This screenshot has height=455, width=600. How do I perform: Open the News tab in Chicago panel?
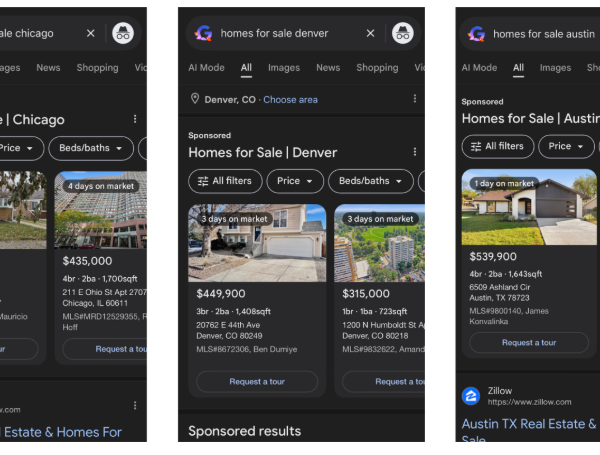pyautogui.click(x=48, y=68)
